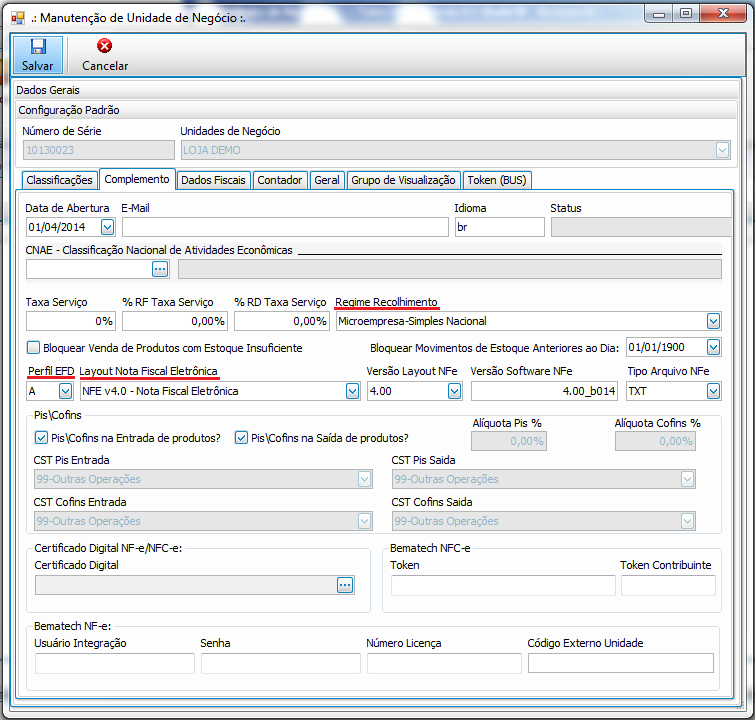755x720 pixels.
Task: Click the % RF Taxa Serviço field
Action: [x=174, y=321]
